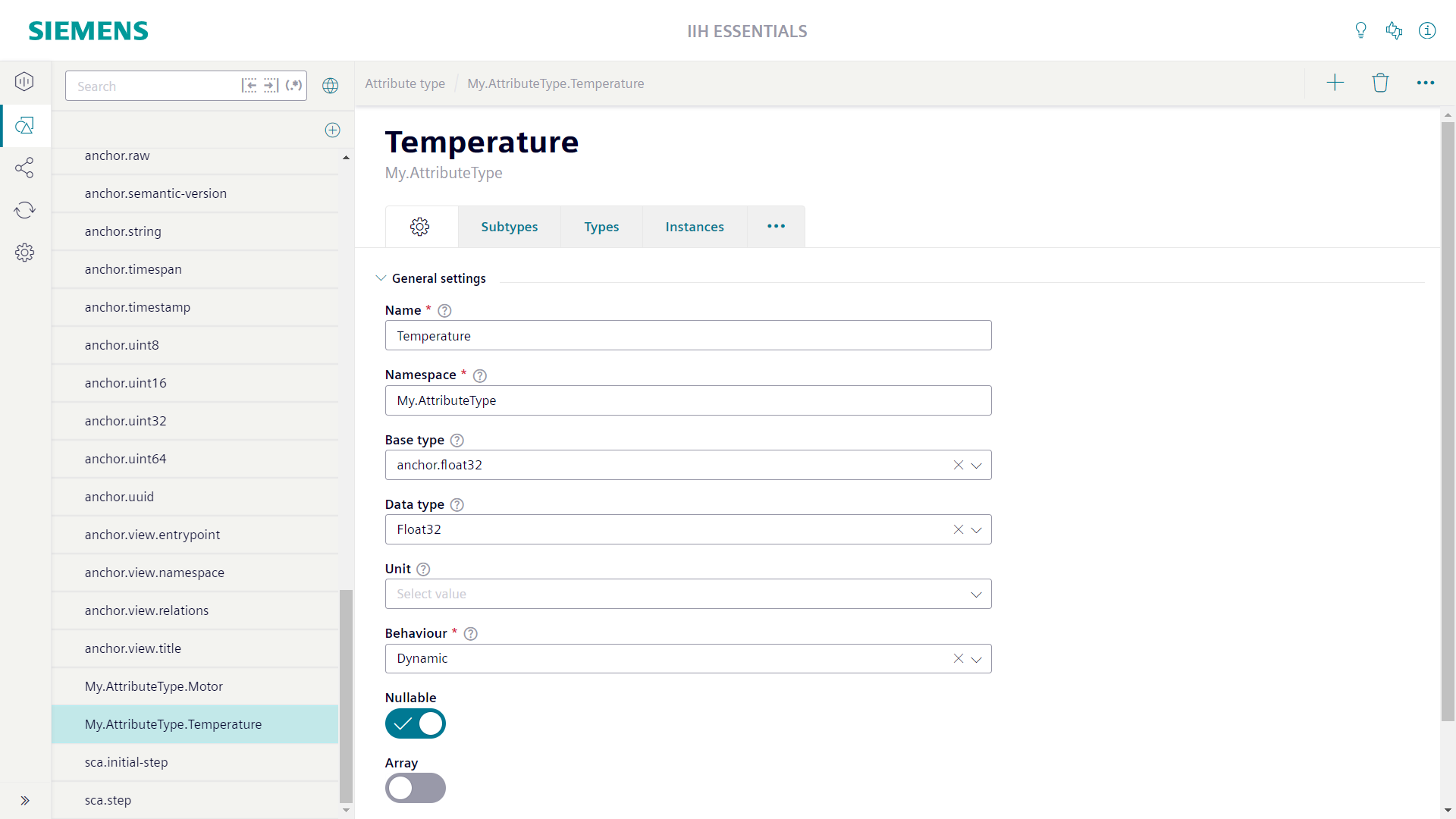Click My.AttributeType.Temperature breadcrumb

coord(556,83)
